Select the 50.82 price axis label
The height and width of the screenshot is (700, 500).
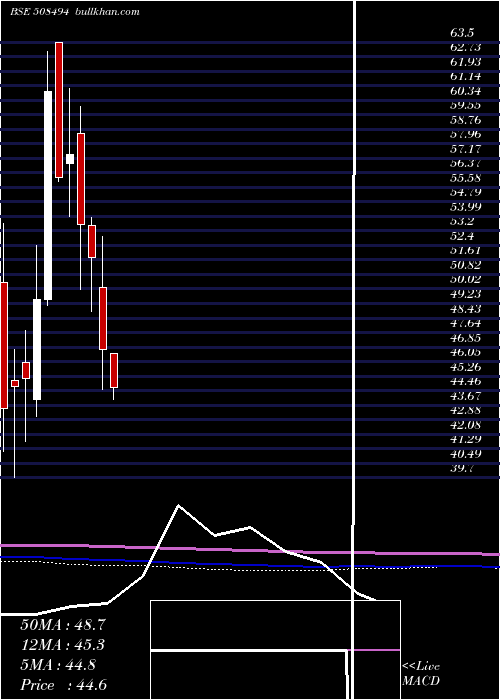coord(466,265)
